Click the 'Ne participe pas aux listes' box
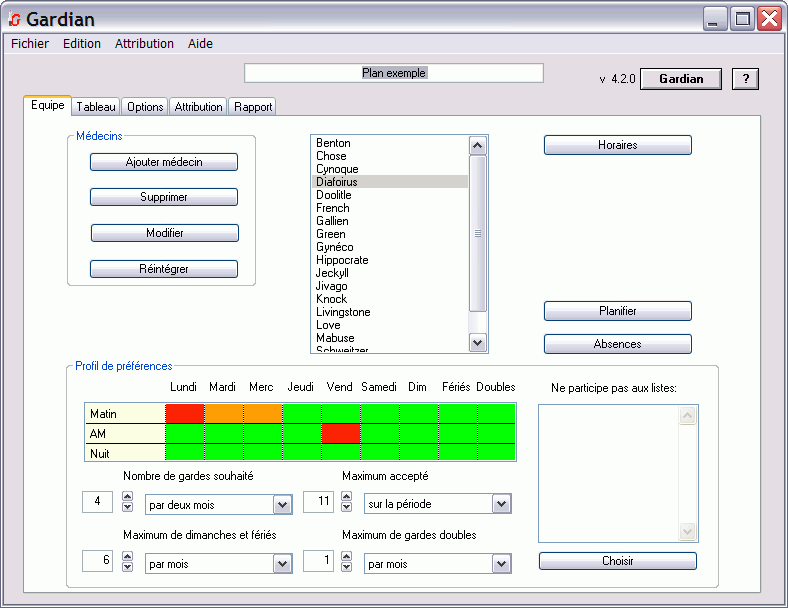Screen dimensions: 788x608 pos(618,473)
